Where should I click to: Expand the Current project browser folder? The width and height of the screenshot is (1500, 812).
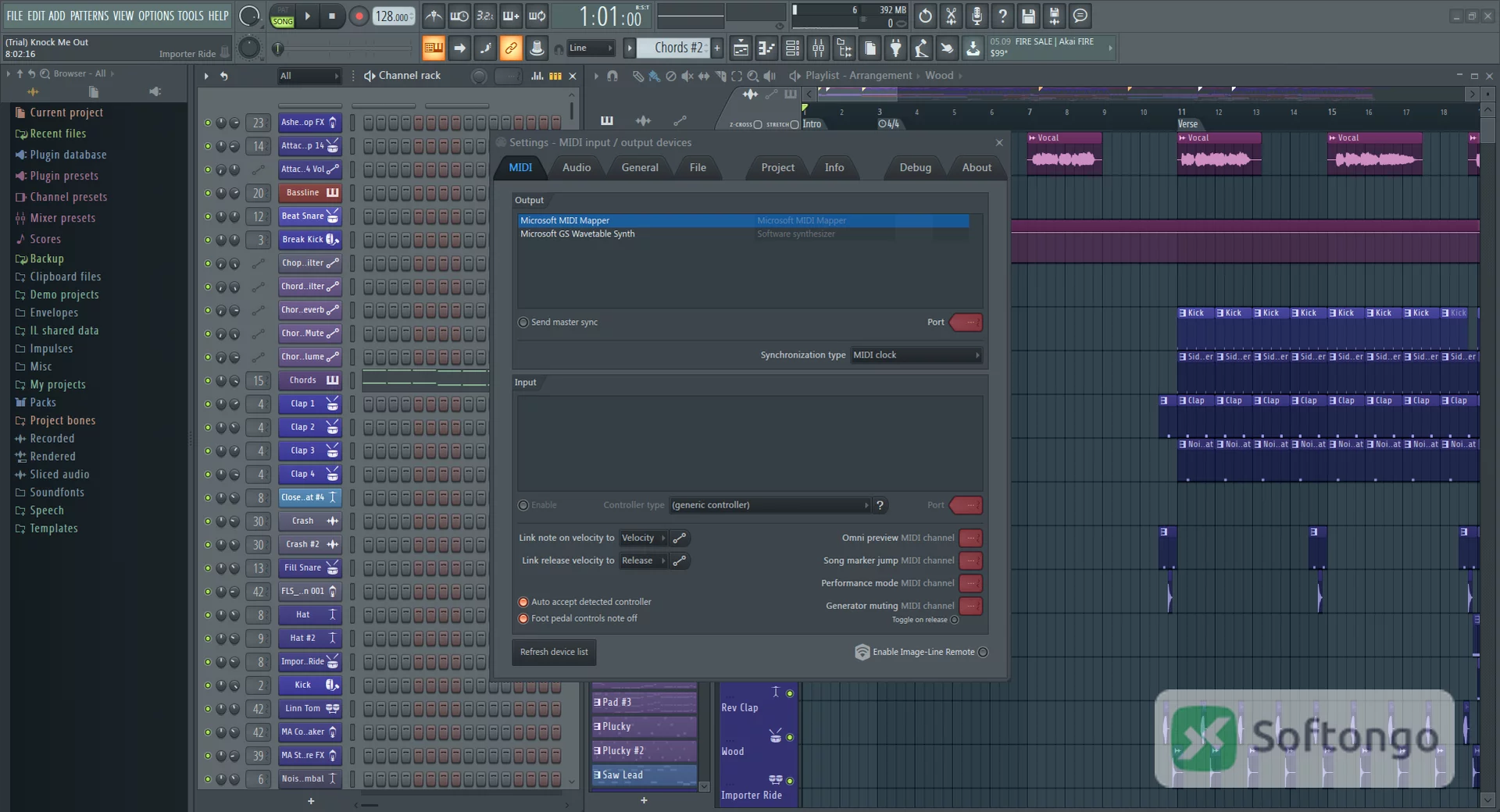(x=66, y=112)
